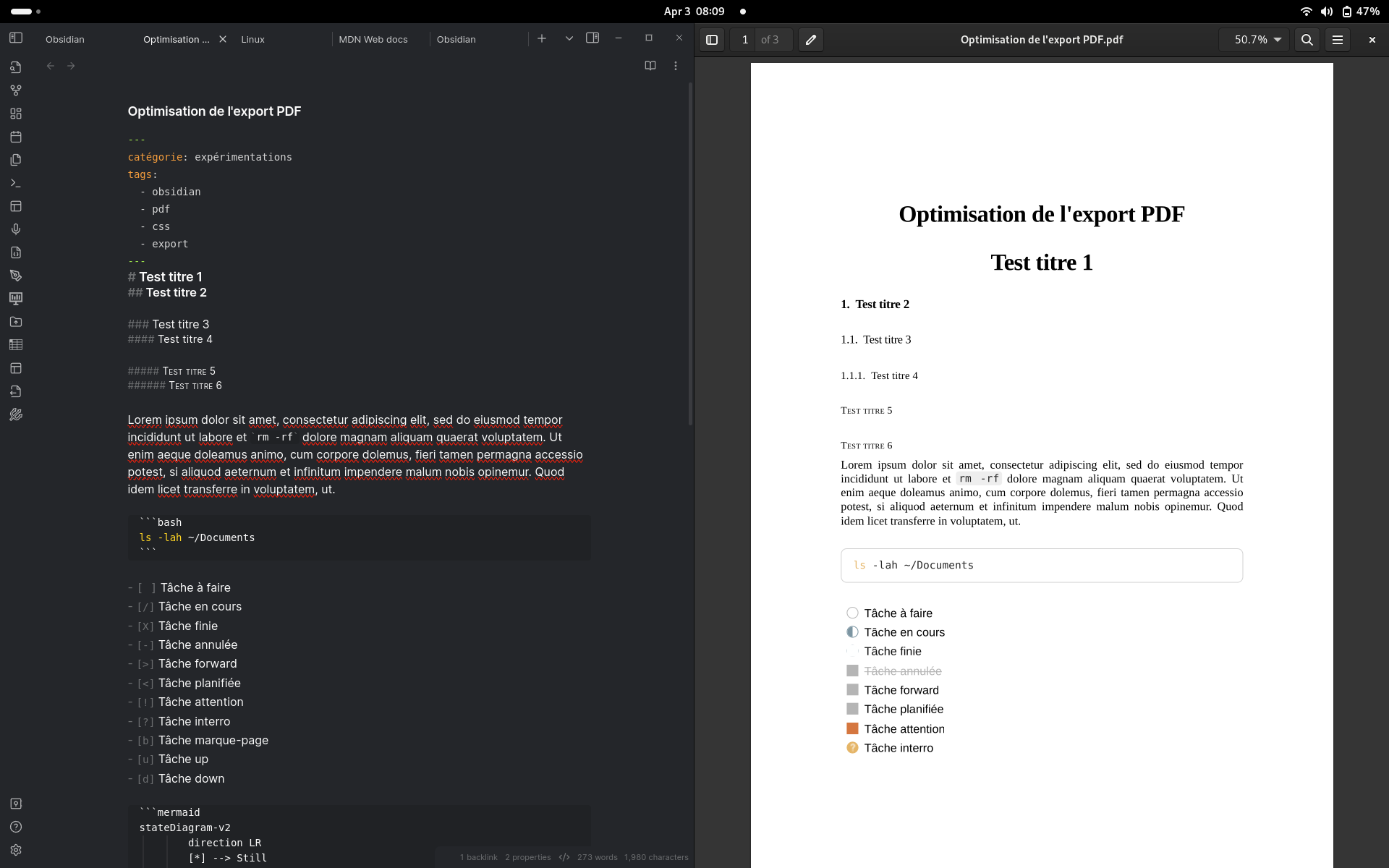Toggle Obsidian right sidebar panel
This screenshot has height=868, width=1389.
[x=592, y=38]
